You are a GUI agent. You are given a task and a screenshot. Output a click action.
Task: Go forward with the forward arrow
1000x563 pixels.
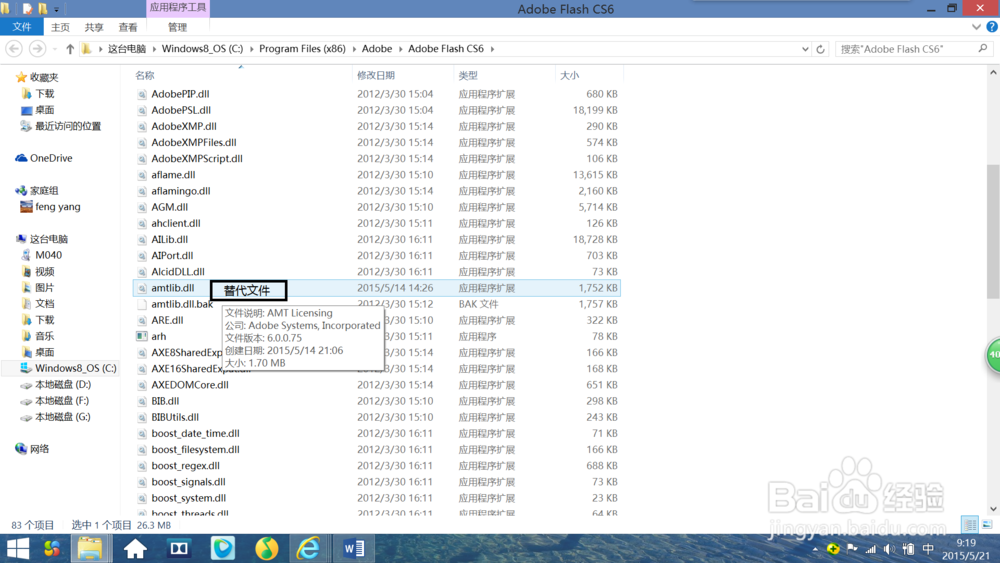[x=38, y=48]
